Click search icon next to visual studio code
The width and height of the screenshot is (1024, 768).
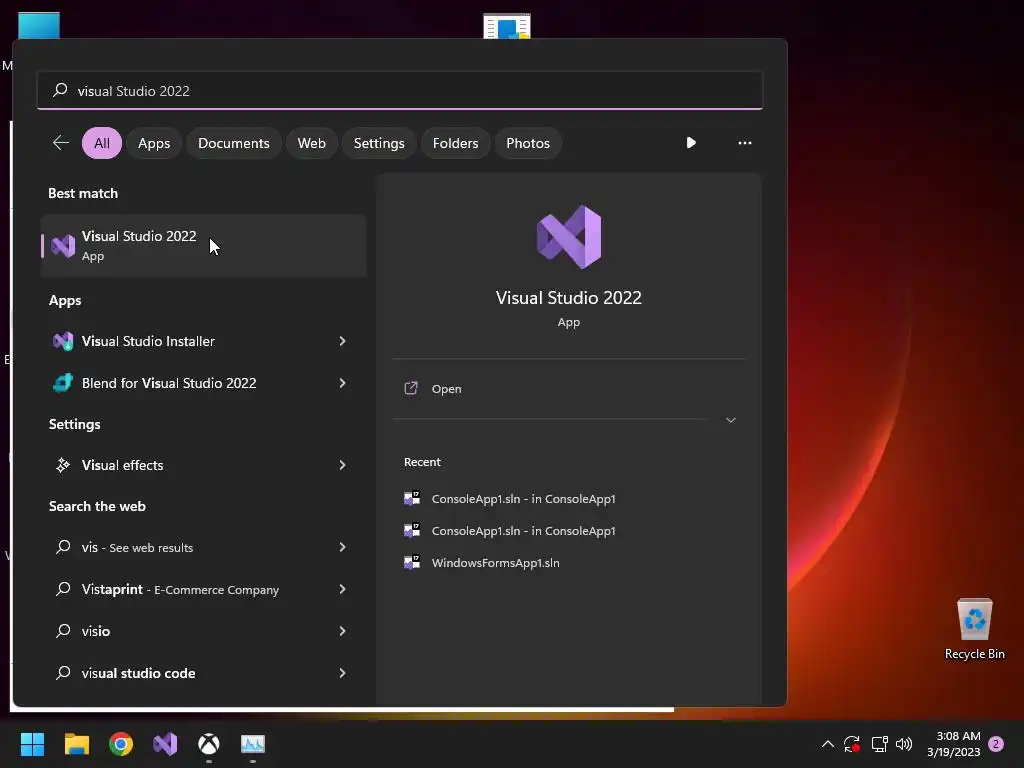[63, 673]
